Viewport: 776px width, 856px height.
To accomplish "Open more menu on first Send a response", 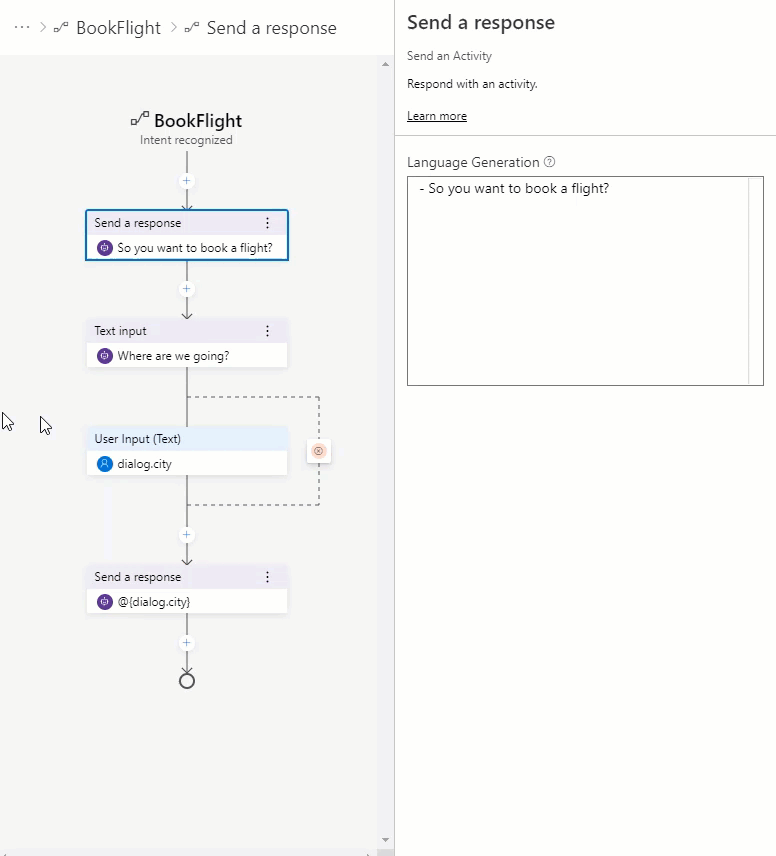I will (267, 223).
